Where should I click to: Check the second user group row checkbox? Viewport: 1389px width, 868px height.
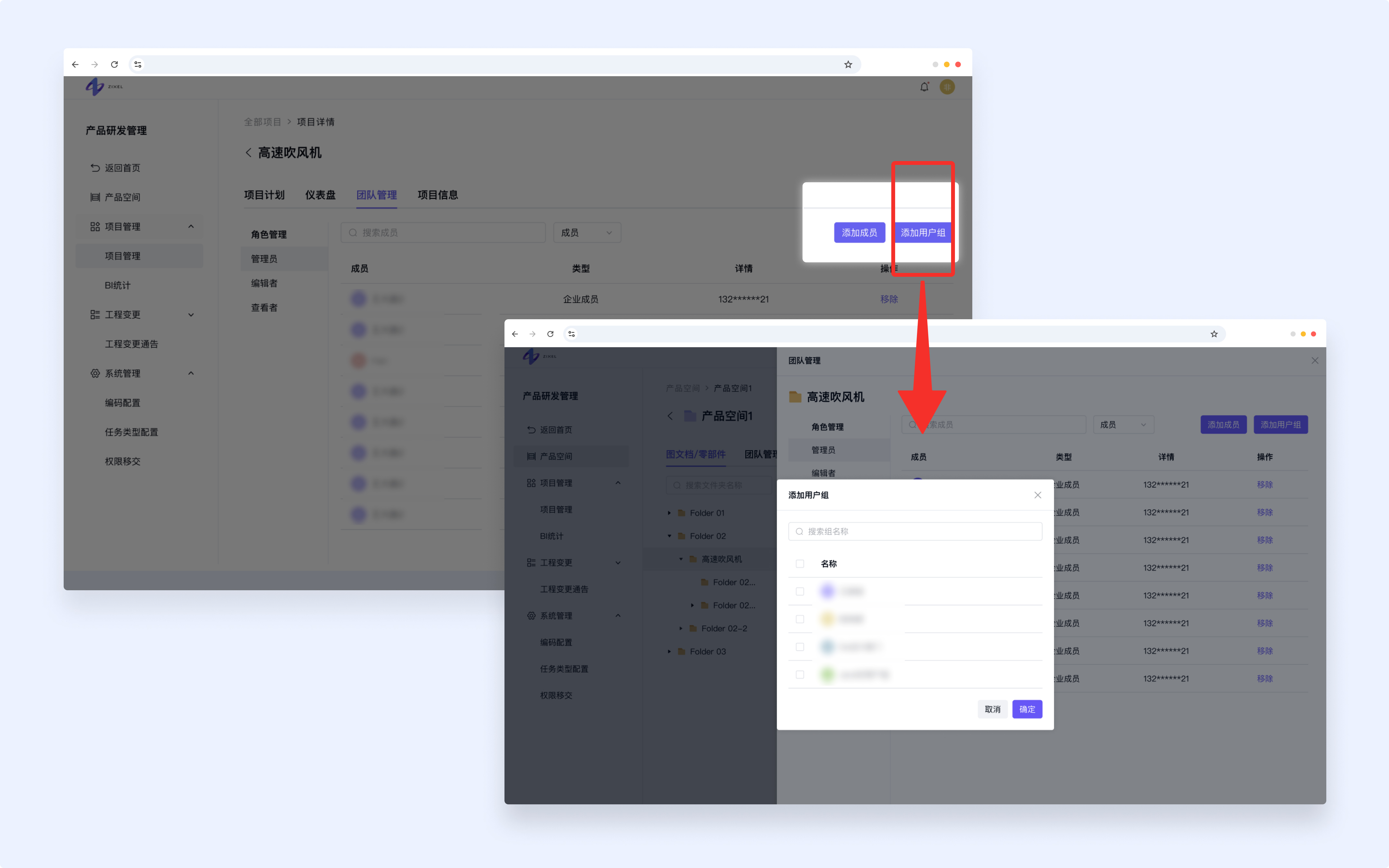pyautogui.click(x=800, y=619)
